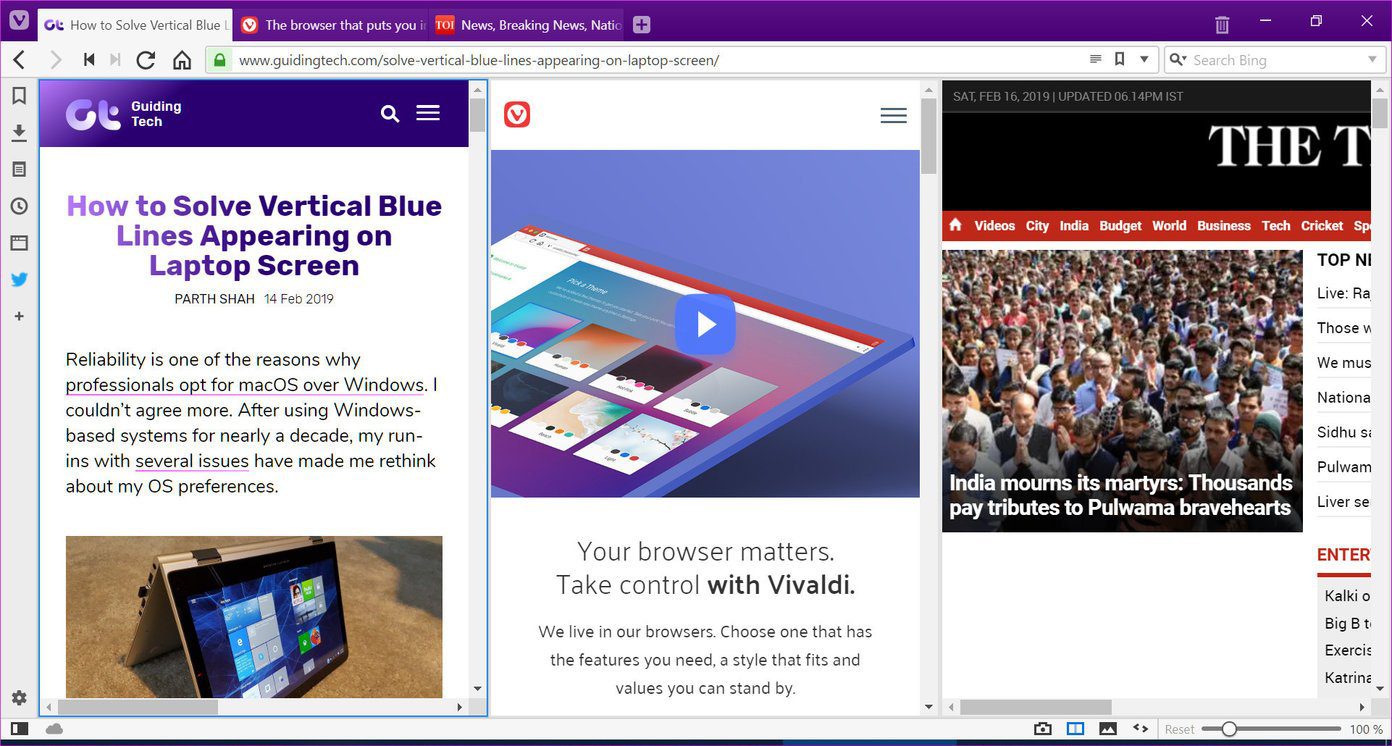This screenshot has width=1392, height=746.
Task: Search the Guiding Tech site
Action: coord(390,114)
